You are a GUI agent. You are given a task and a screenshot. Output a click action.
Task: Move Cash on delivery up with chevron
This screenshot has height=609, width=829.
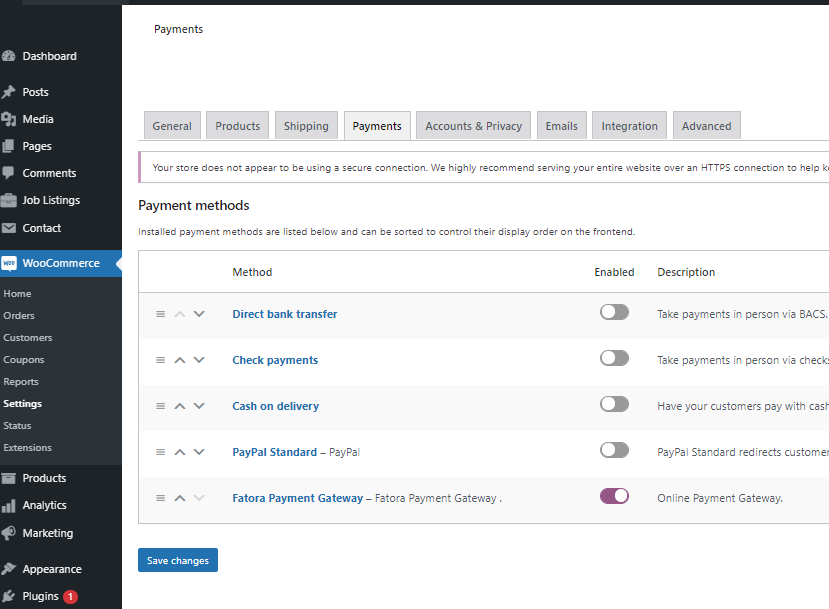180,406
